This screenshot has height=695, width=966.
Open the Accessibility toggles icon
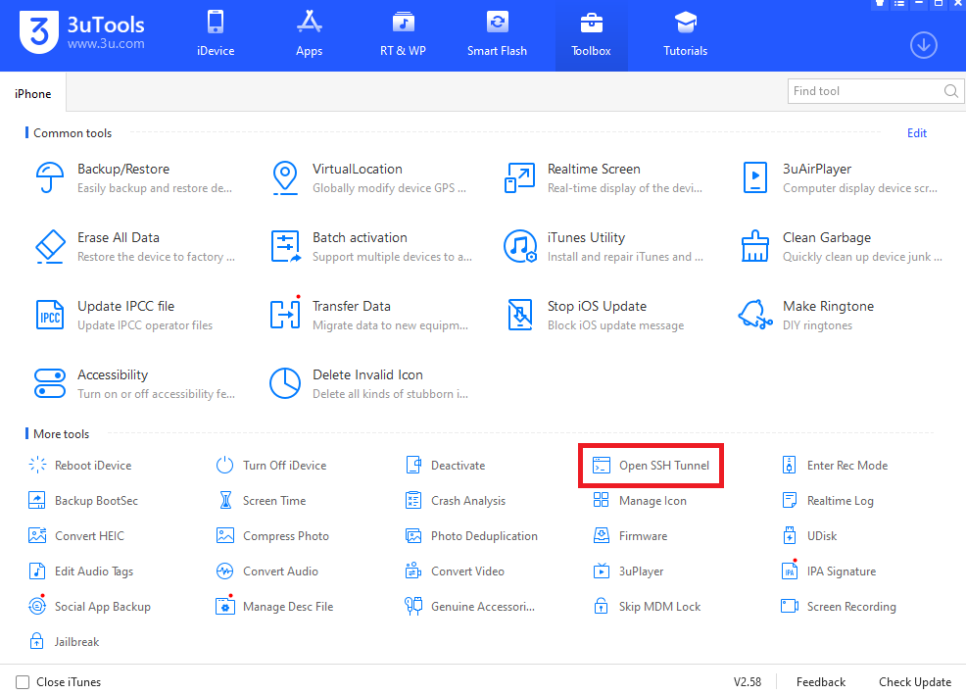point(50,383)
